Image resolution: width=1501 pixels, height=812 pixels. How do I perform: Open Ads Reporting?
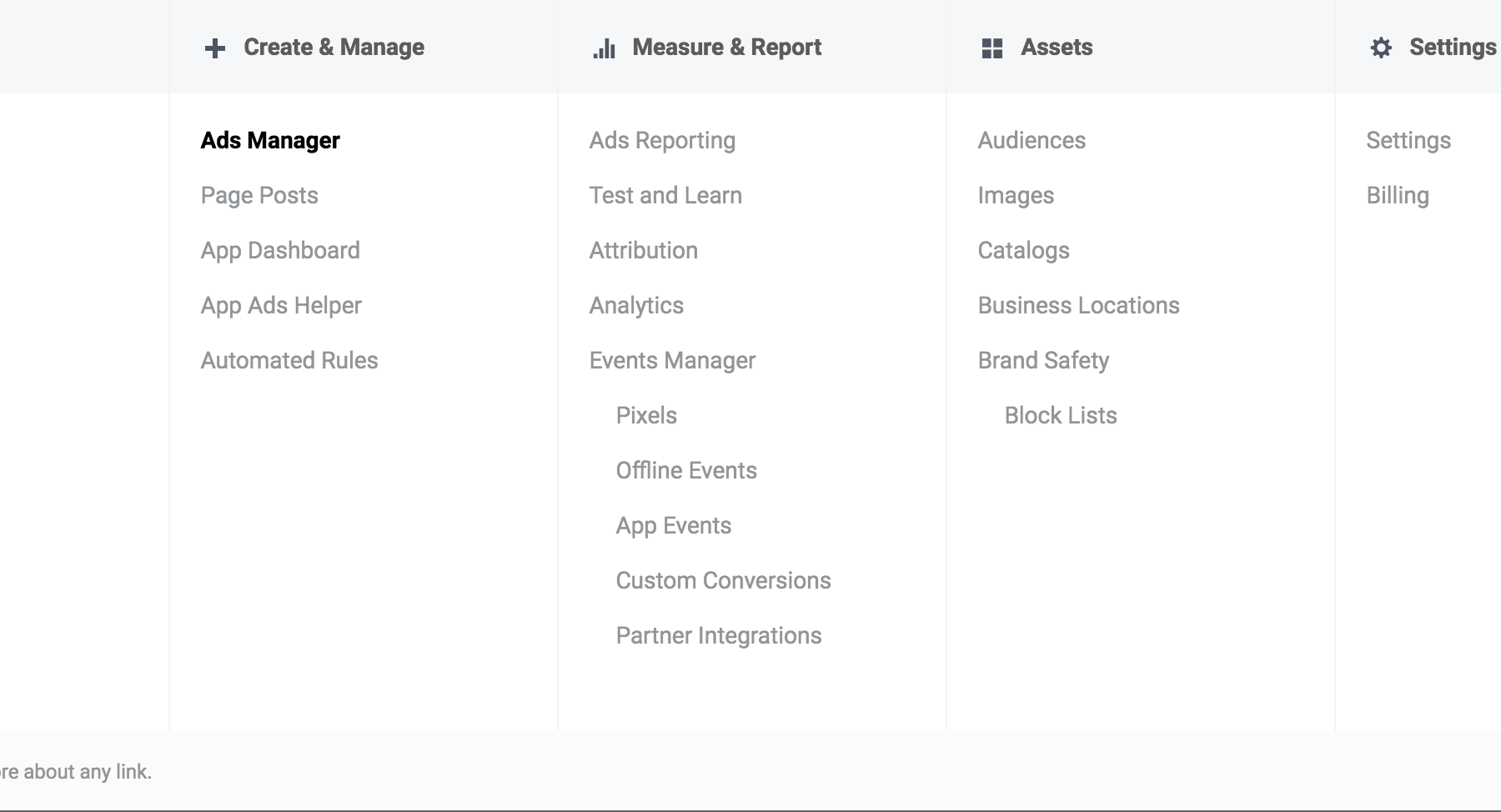point(662,140)
